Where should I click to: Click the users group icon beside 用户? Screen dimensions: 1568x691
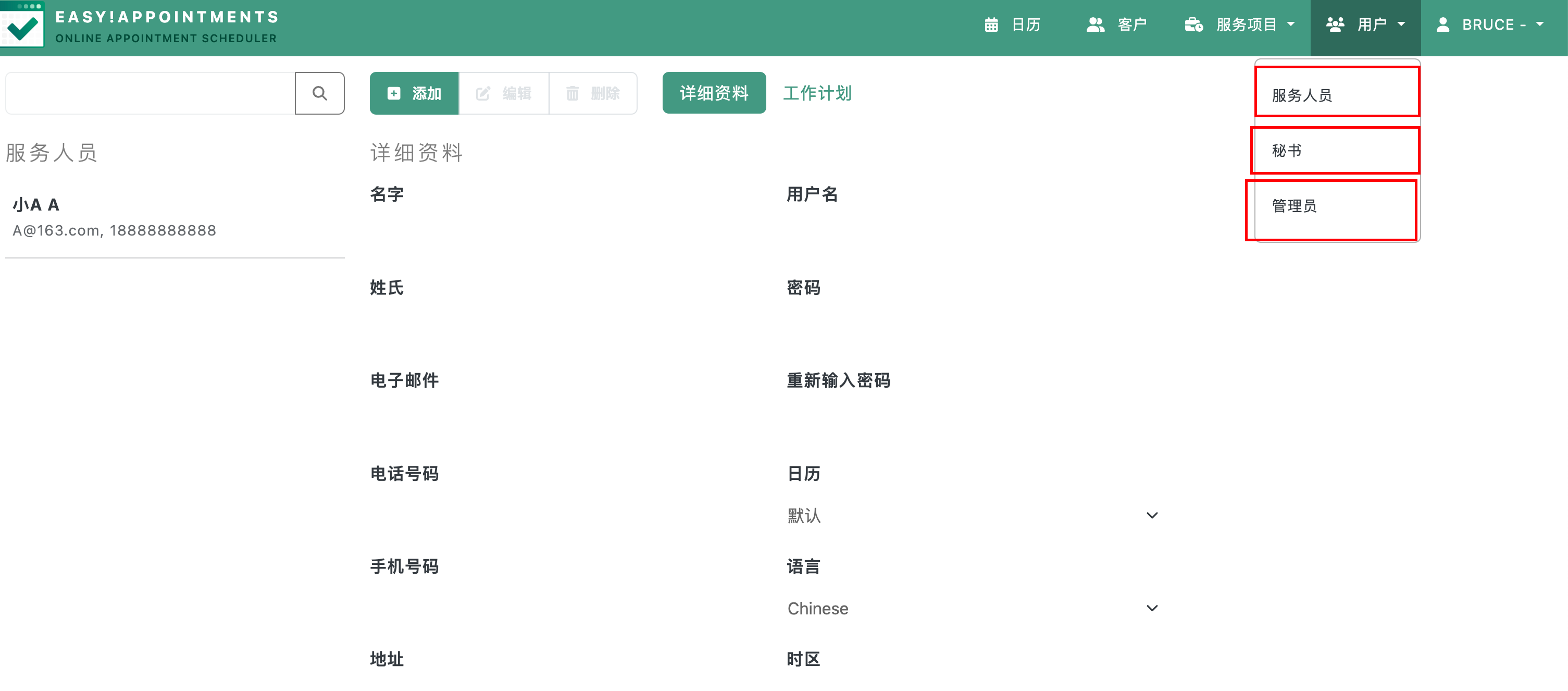coord(1336,25)
